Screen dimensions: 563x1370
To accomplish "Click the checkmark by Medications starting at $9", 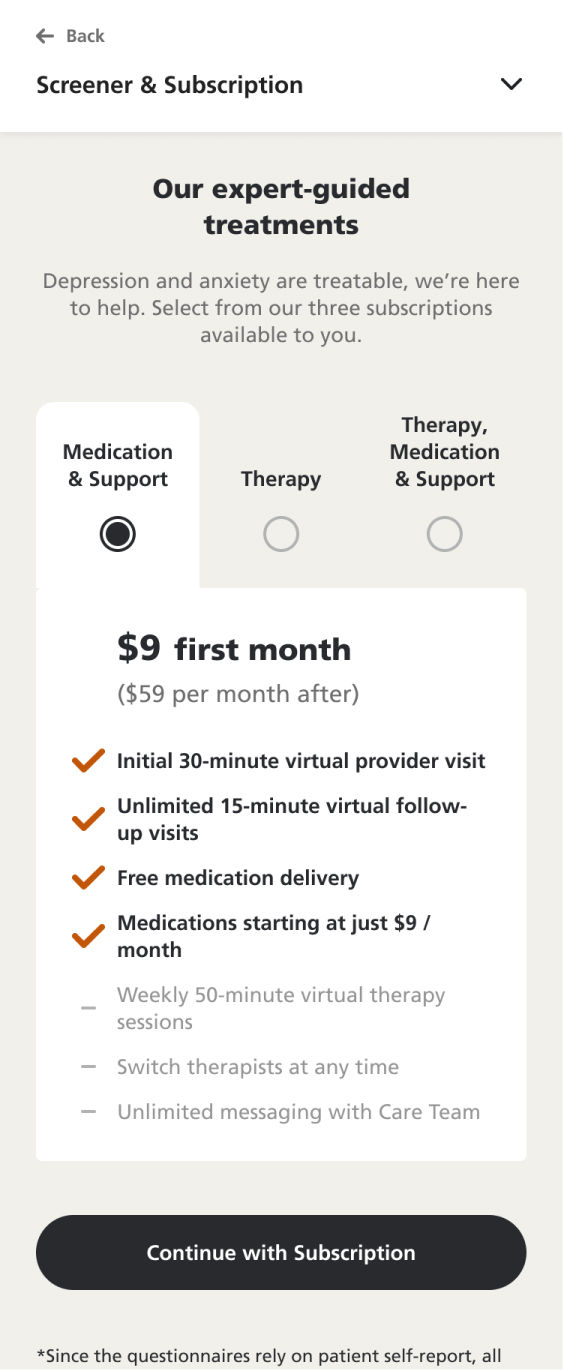I will coord(88,936).
